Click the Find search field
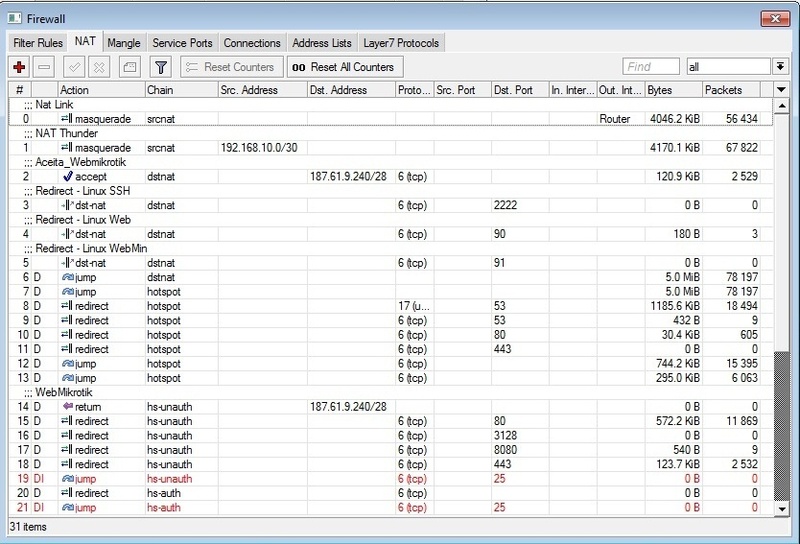800x544 pixels. tap(651, 66)
